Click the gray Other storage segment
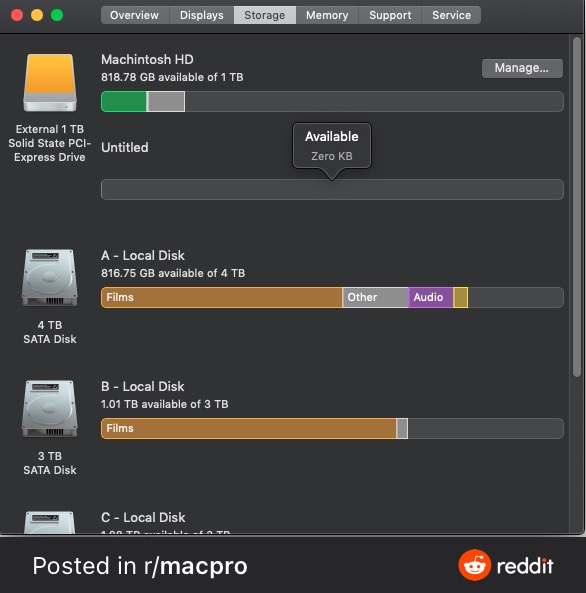 pyautogui.click(x=375, y=297)
